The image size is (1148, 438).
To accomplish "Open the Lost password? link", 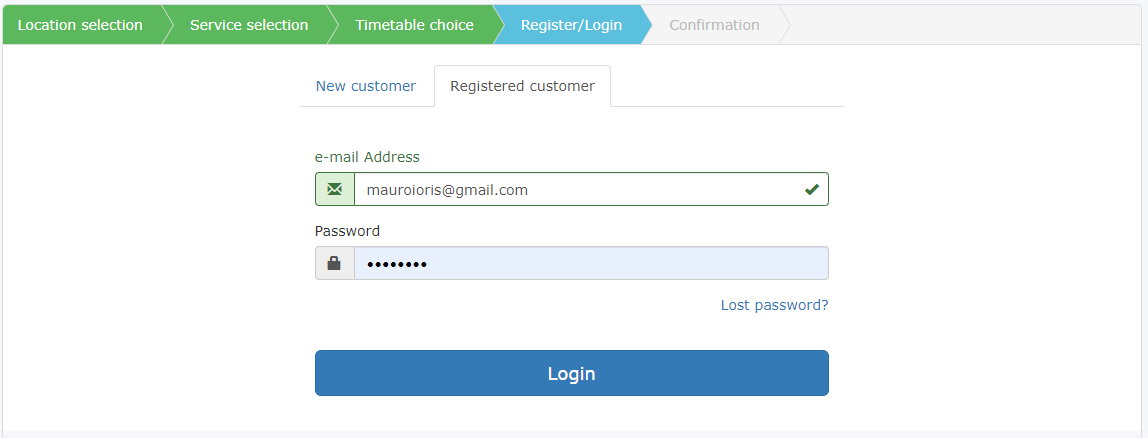I will coord(774,305).
